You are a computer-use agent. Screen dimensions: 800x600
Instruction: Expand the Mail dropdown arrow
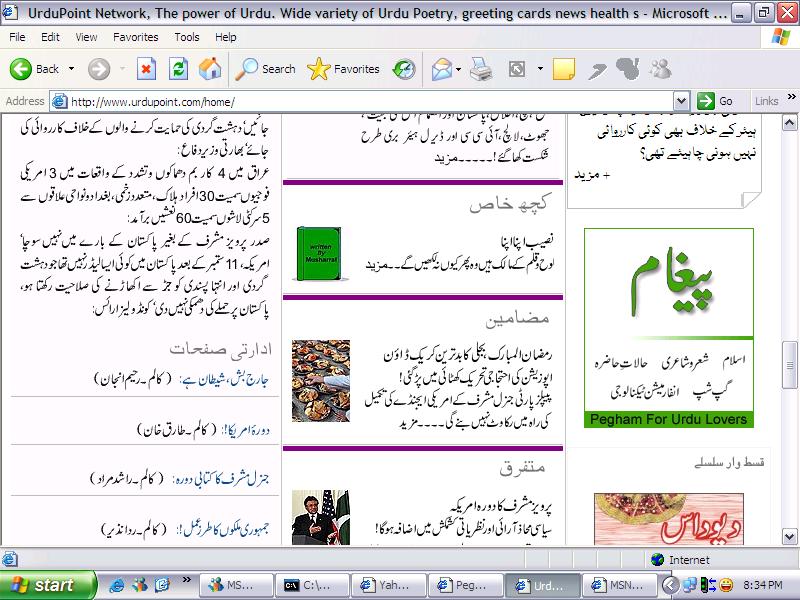click(458, 69)
